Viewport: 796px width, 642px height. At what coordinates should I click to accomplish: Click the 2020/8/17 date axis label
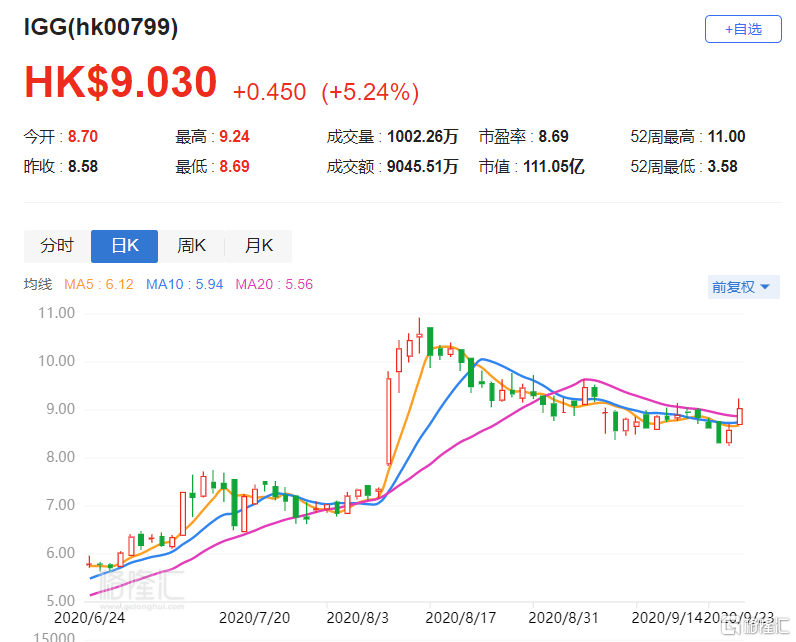[460, 618]
